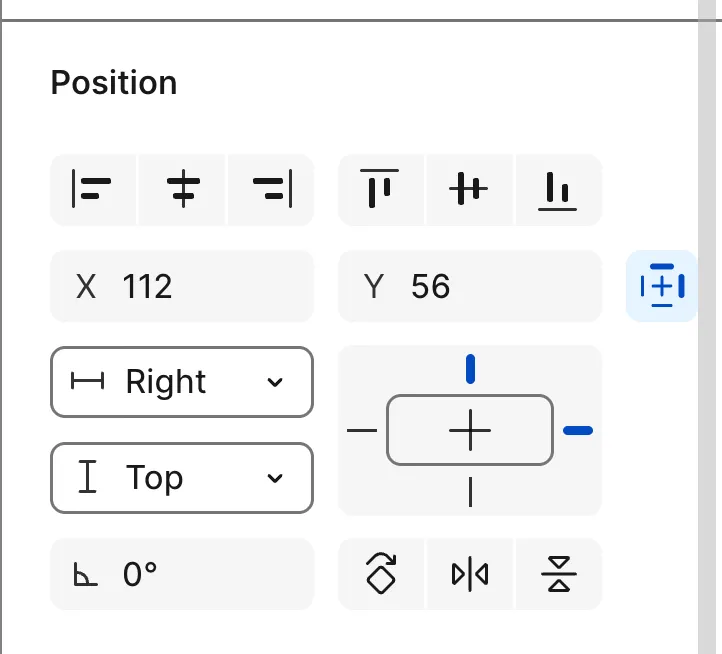The image size is (722, 654).
Task: Toggle top constraint bar in constraint widget
Action: point(470,369)
